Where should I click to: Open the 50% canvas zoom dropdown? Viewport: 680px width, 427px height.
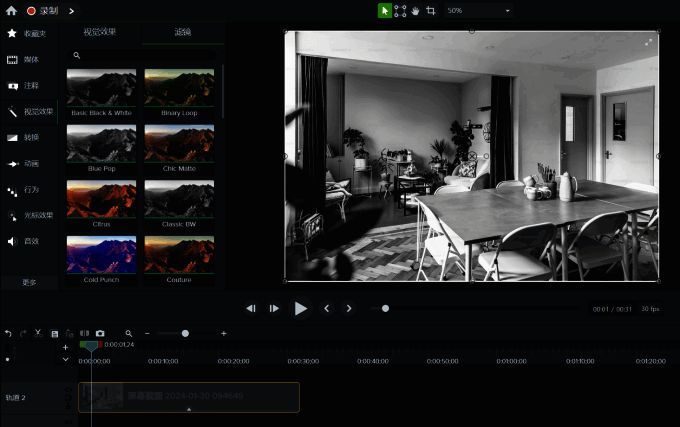click(x=479, y=11)
